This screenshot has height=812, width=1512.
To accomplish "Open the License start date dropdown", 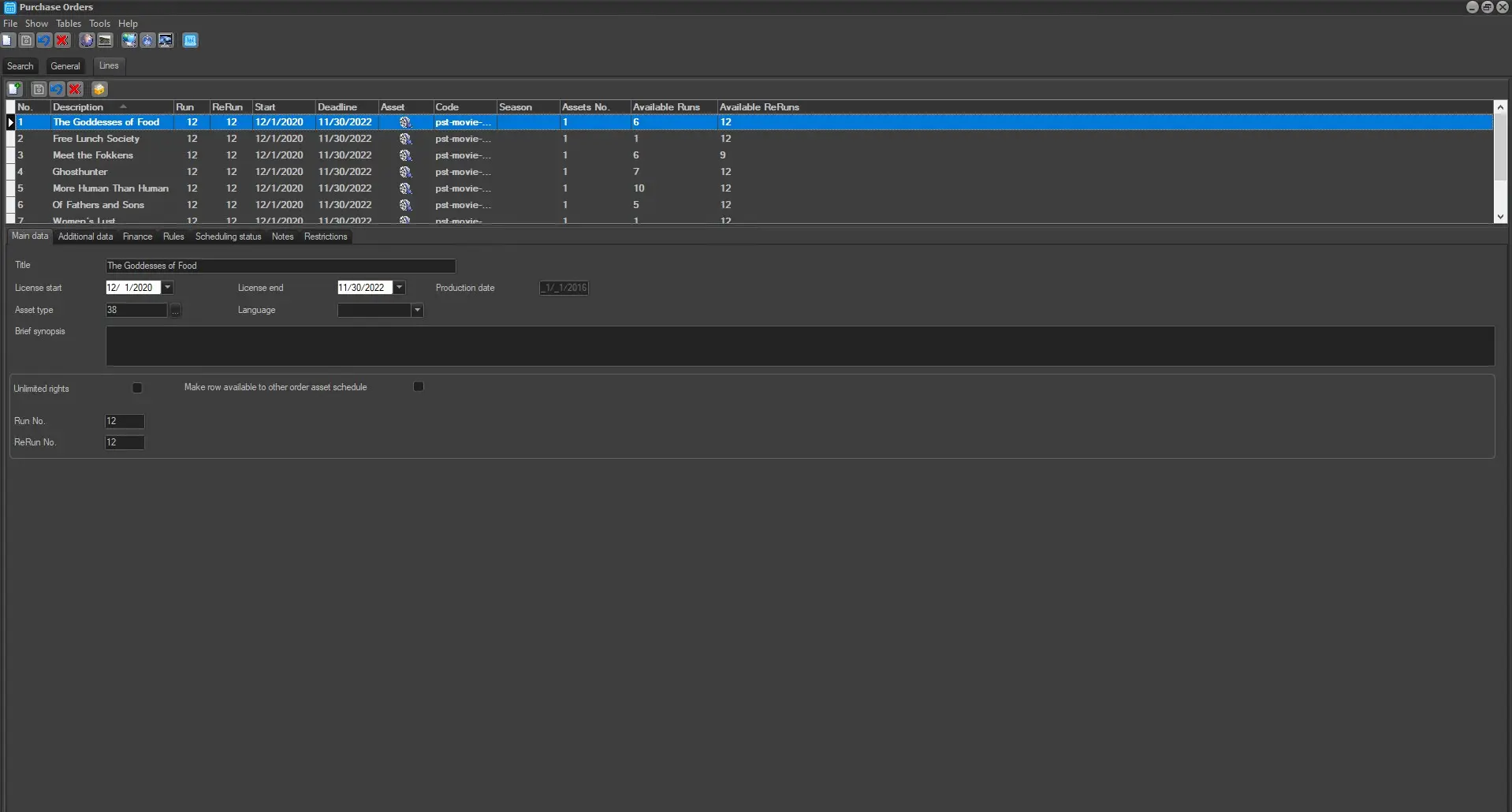I will (x=168, y=288).
